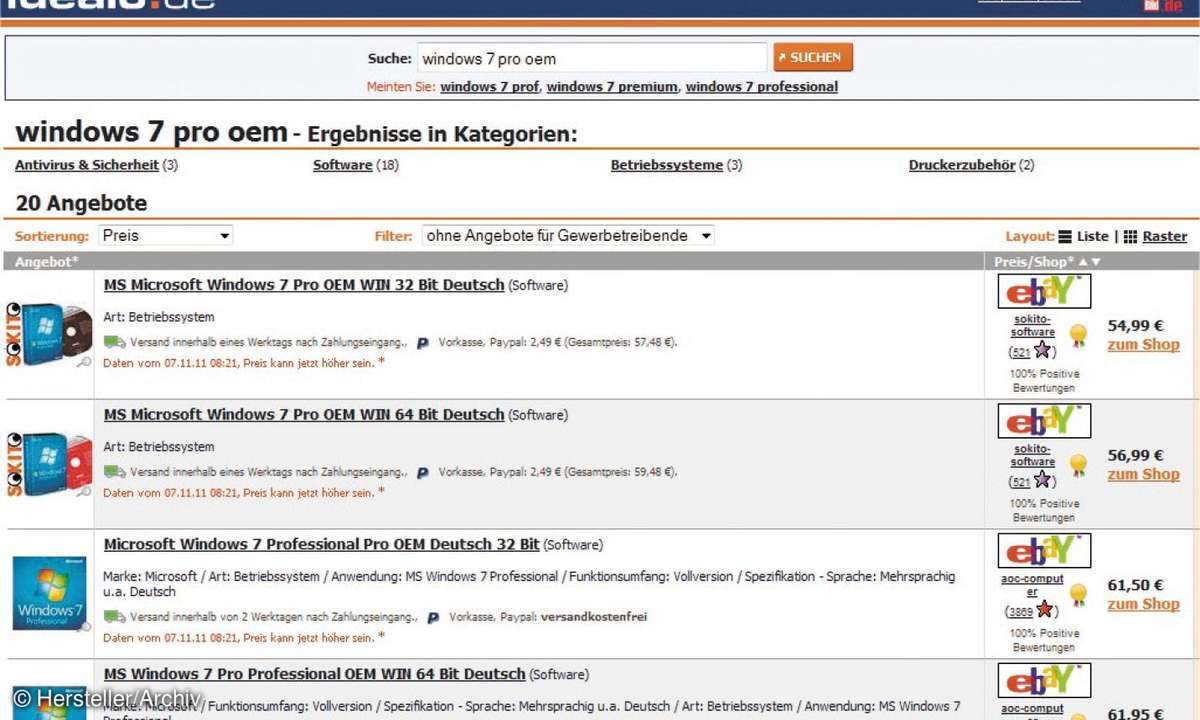1200x720 pixels.
Task: Open 'MS Microsoft Windows 7 Pro OEM WIN 32 Bit Deutsch'
Action: point(304,285)
